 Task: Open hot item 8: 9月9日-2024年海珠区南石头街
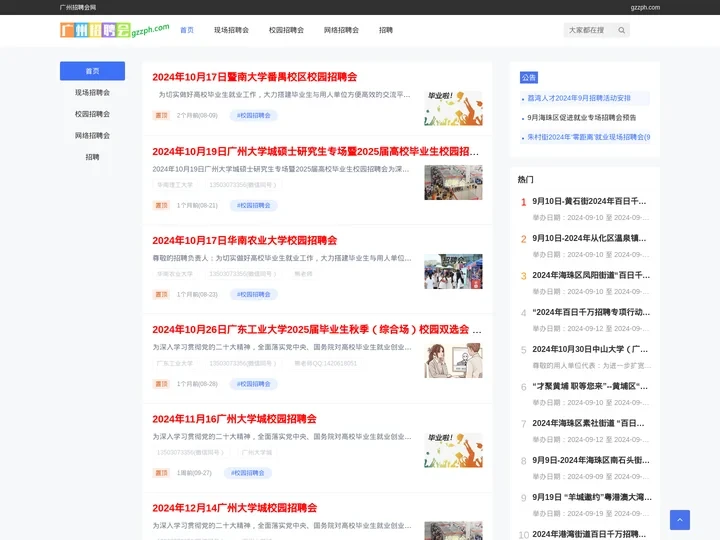pyautogui.click(x=591, y=460)
